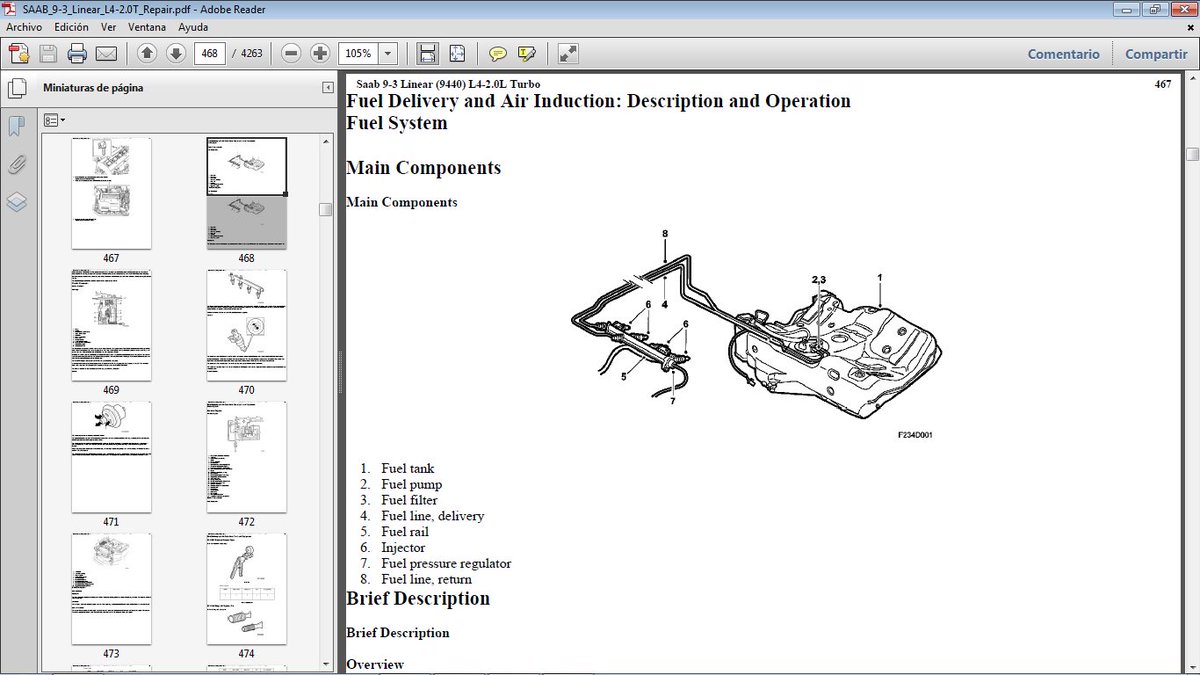This screenshot has height=675, width=1200.
Task: Go to next page arrow
Action: click(176, 53)
